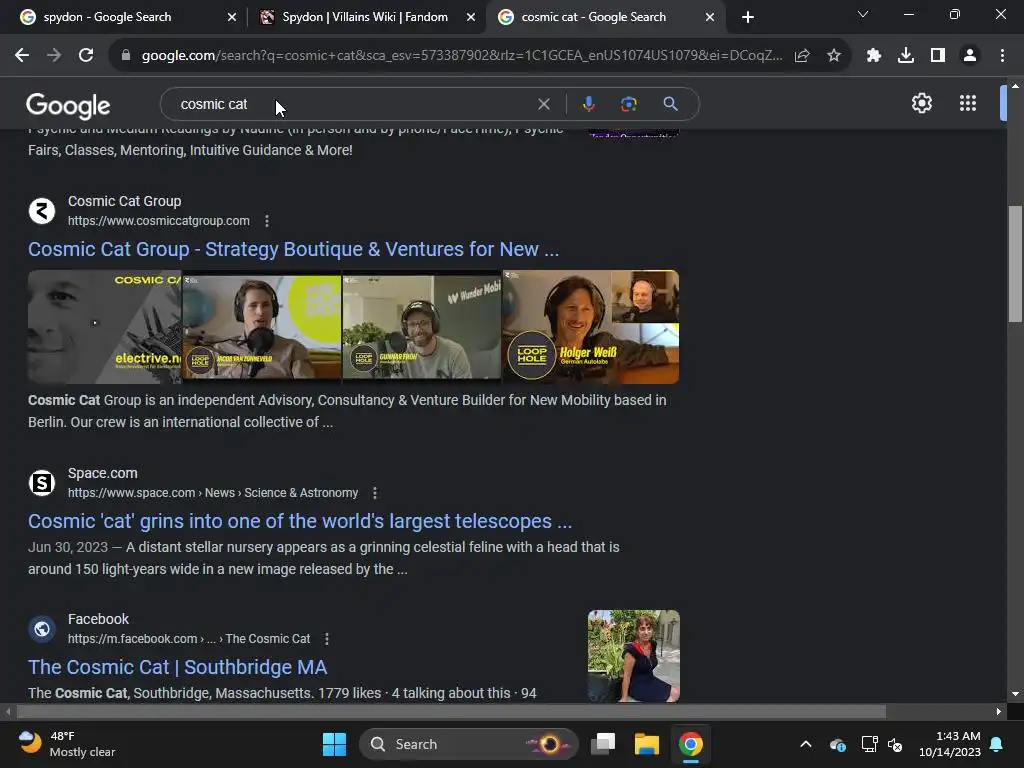Close the Spydon Villains Wiki tab
1024x768 pixels.
click(470, 18)
